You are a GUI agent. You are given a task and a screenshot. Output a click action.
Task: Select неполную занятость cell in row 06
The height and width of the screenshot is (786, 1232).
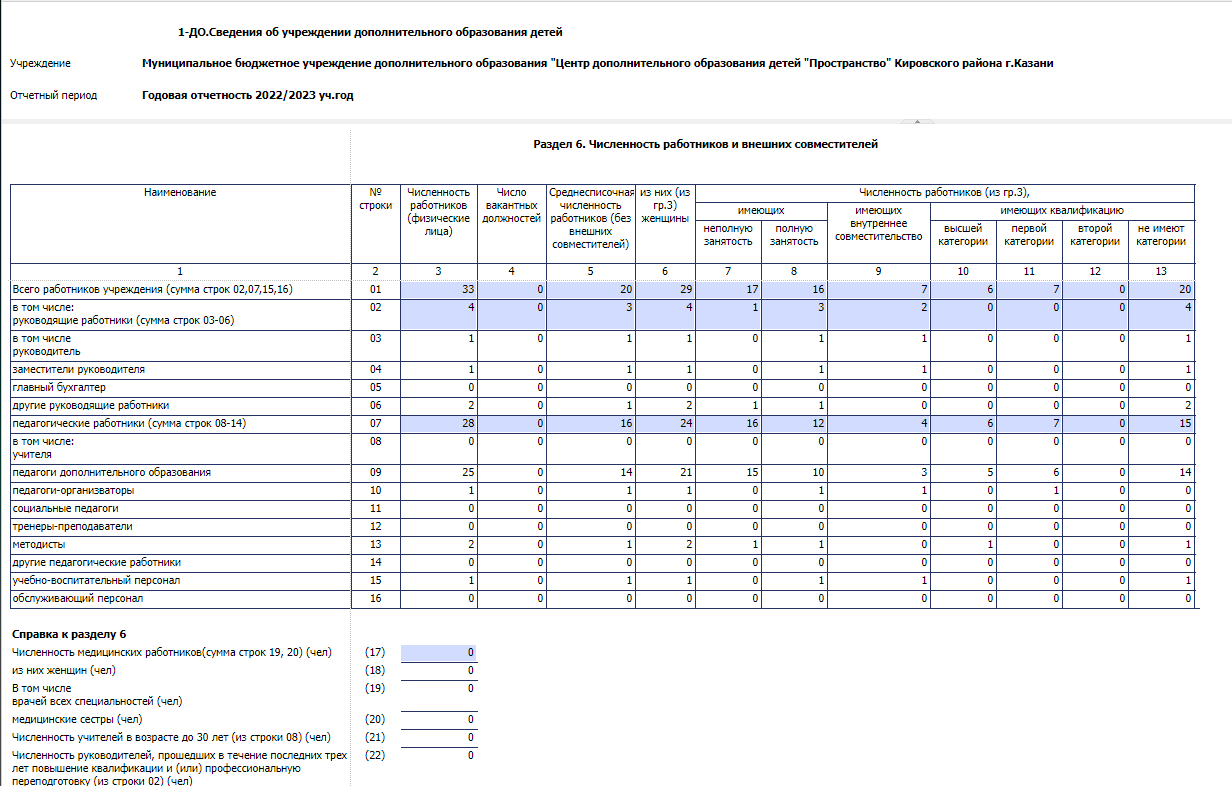click(728, 405)
